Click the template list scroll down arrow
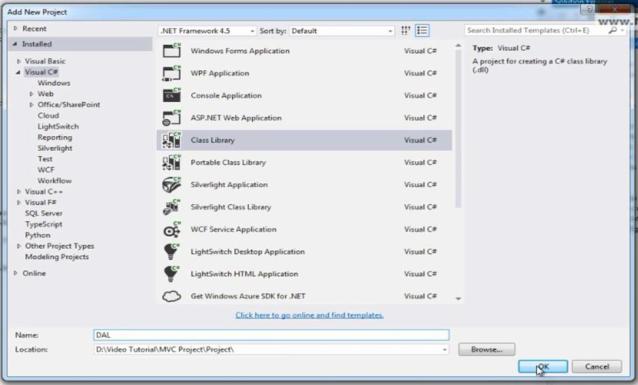Screen dimensions: 638x385 (x=459, y=299)
